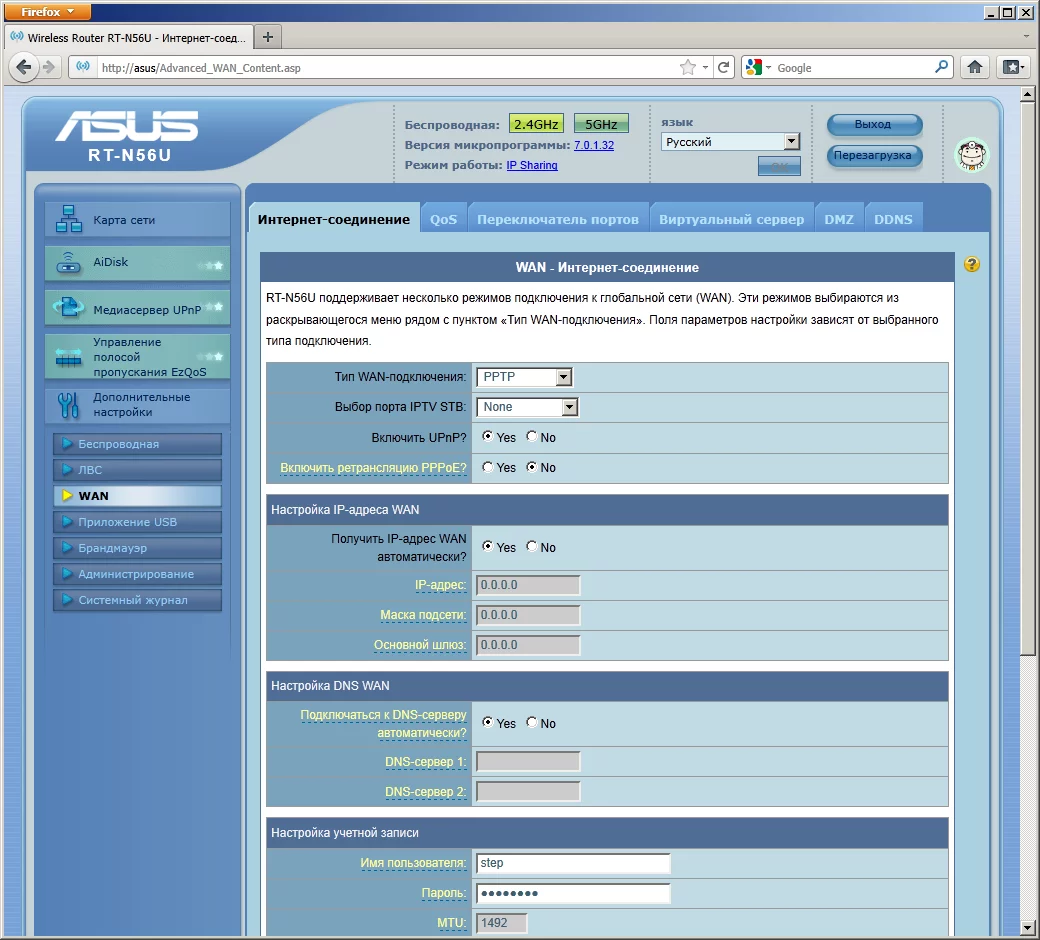Open the language dropdown showing Русский
The height and width of the screenshot is (940, 1040).
(x=730, y=142)
